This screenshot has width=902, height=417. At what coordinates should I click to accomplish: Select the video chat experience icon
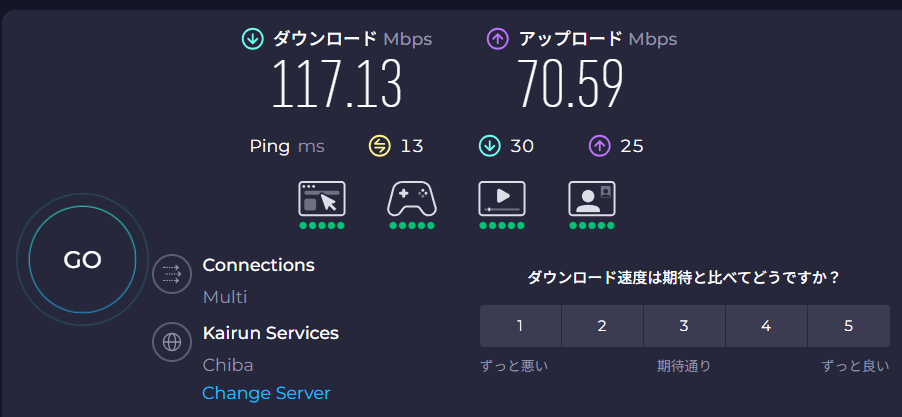pos(592,199)
